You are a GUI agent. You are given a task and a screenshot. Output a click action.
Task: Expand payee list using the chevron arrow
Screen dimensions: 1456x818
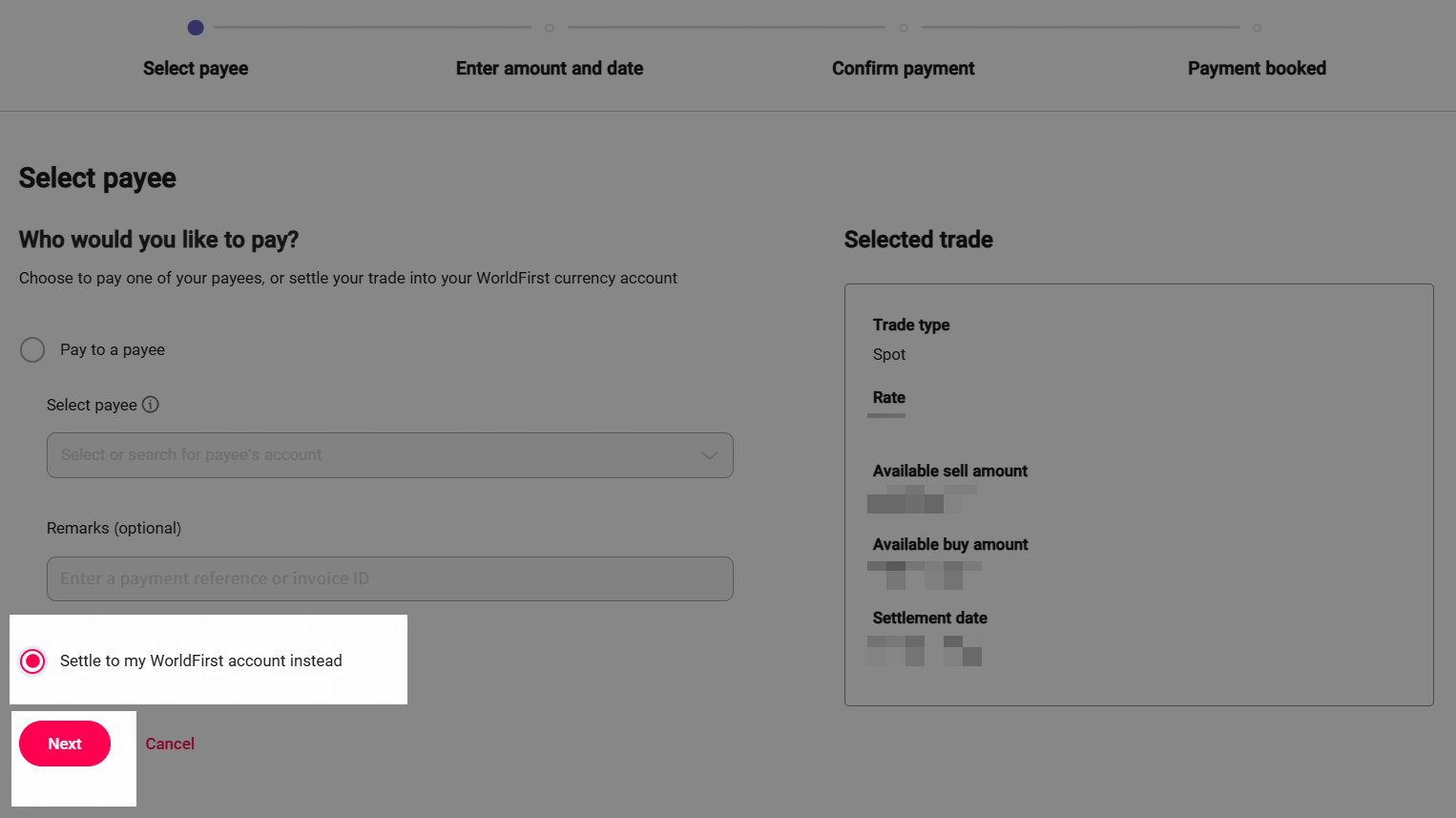coord(709,455)
